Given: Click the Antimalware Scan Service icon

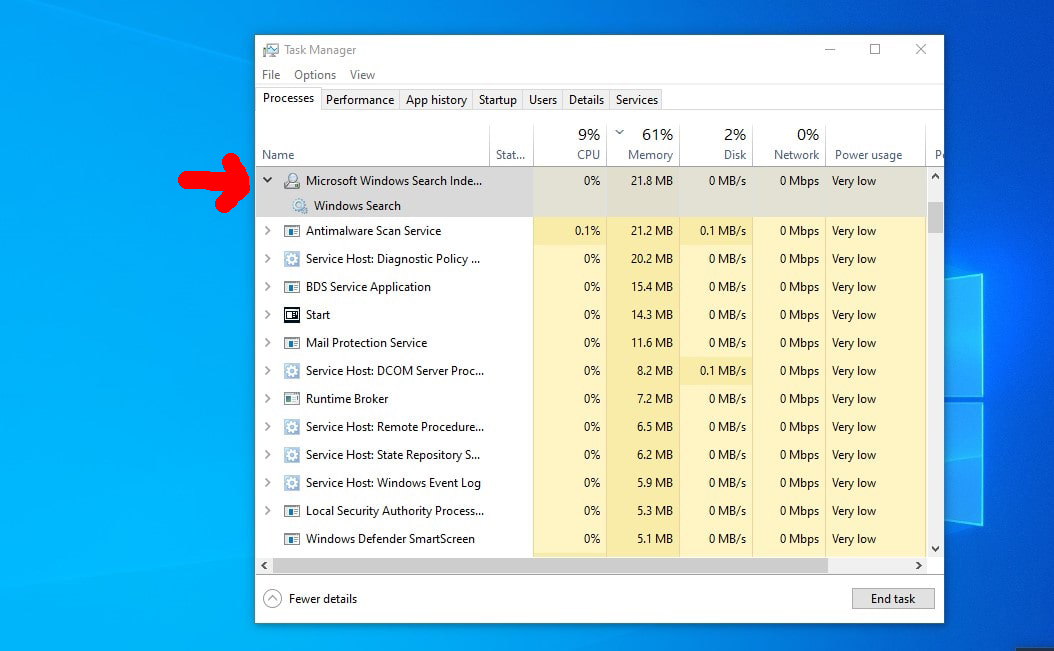Looking at the screenshot, I should [292, 231].
